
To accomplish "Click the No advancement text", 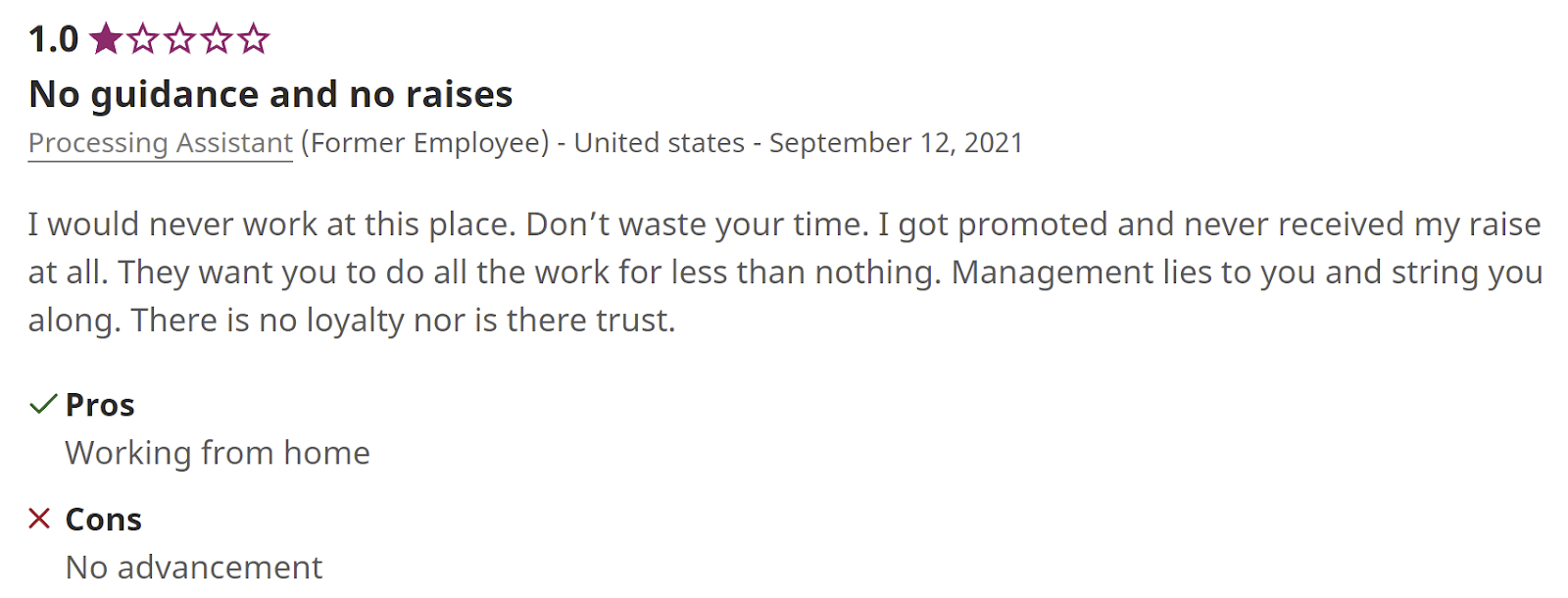I will tap(194, 567).
